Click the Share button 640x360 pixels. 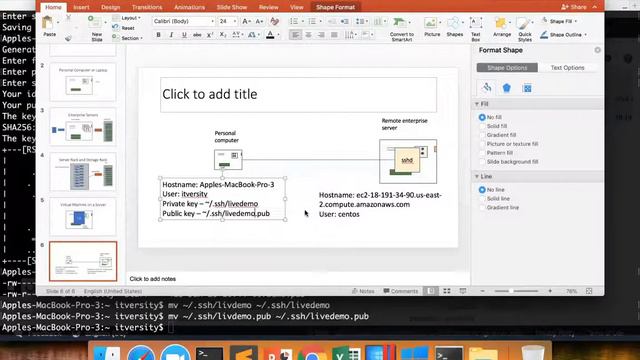click(x=573, y=7)
